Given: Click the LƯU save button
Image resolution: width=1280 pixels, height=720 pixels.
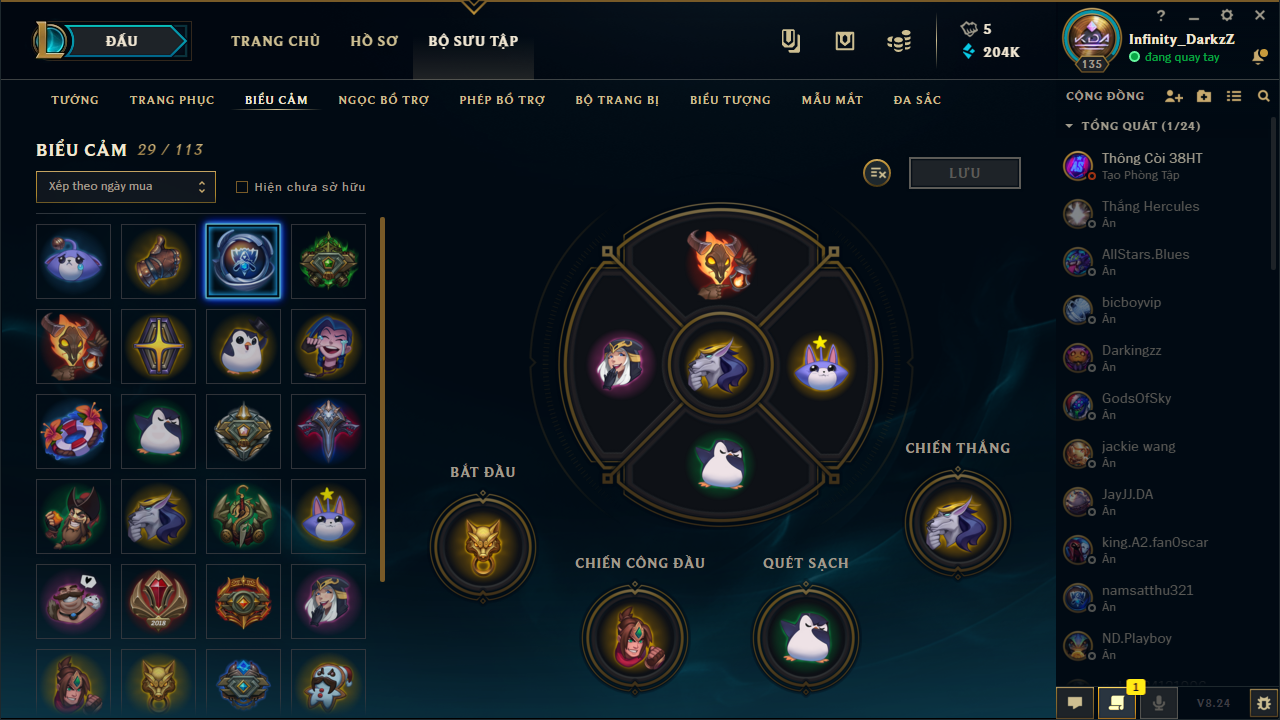Looking at the screenshot, I should (965, 173).
